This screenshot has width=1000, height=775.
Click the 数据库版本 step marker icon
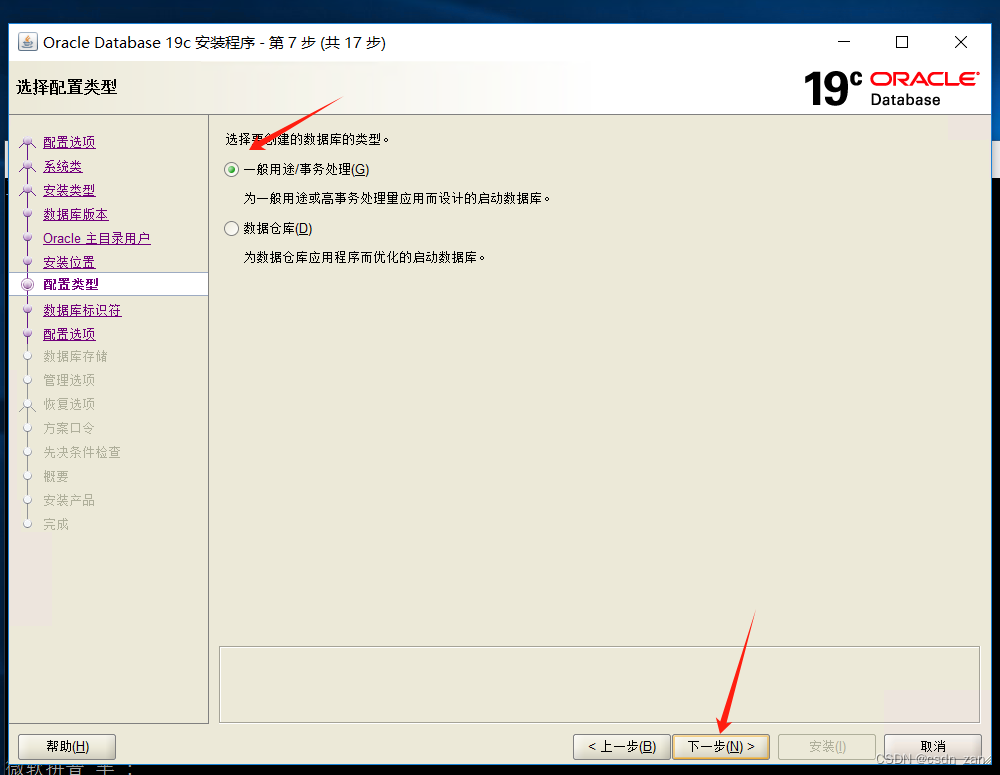27,214
